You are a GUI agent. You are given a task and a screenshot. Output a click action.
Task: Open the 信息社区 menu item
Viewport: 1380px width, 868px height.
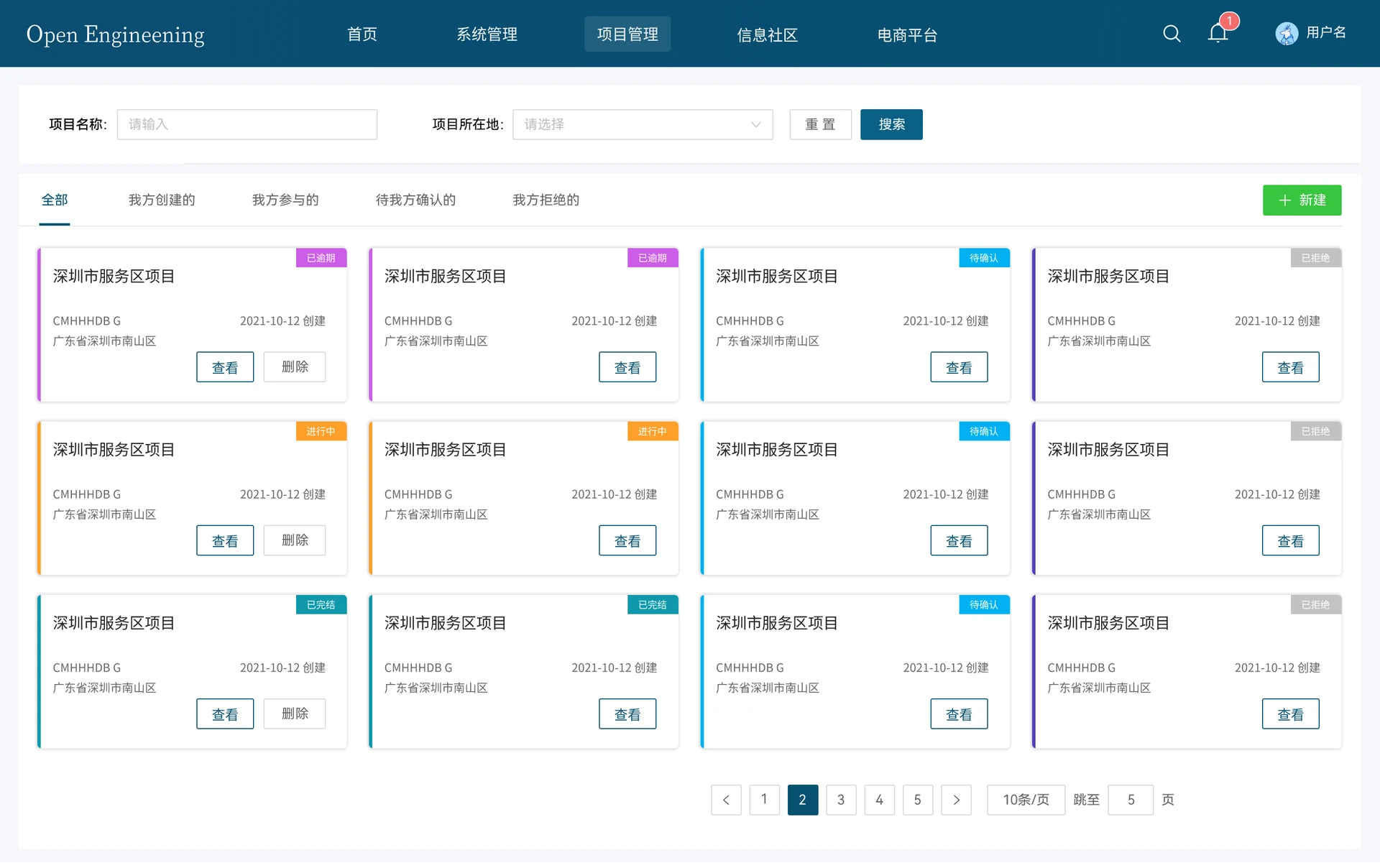tap(768, 34)
